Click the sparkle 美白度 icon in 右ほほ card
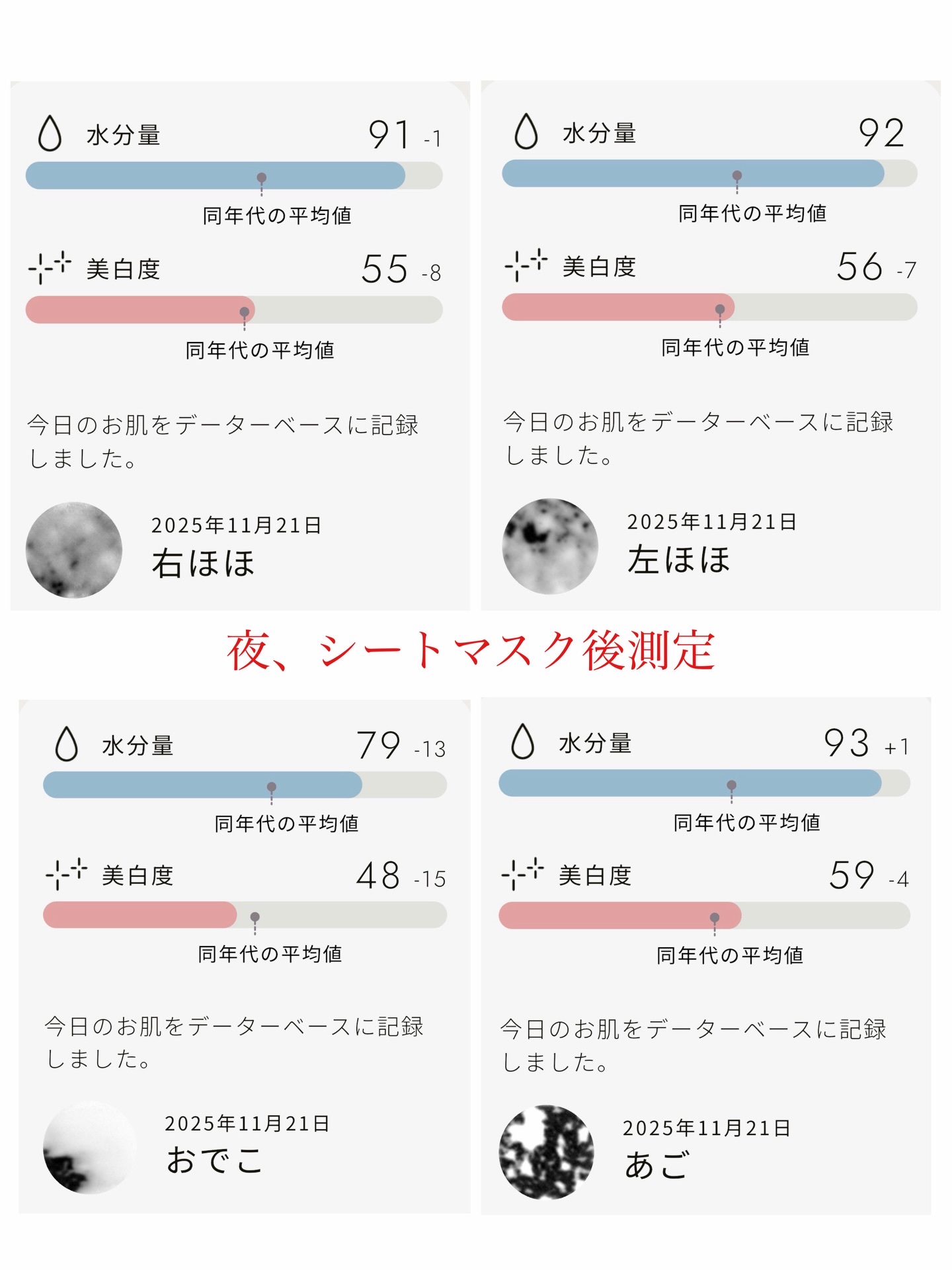 50,267
